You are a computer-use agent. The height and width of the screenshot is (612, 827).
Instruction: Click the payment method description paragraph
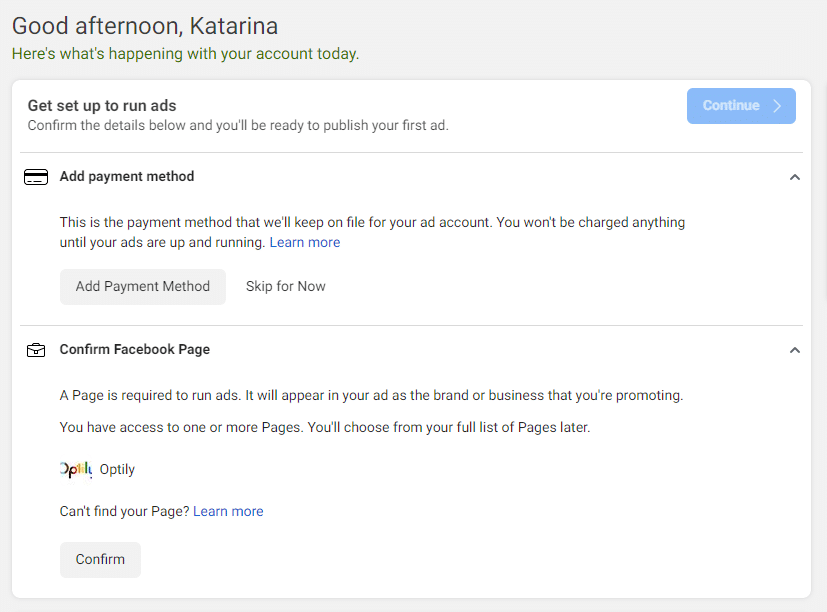point(372,232)
